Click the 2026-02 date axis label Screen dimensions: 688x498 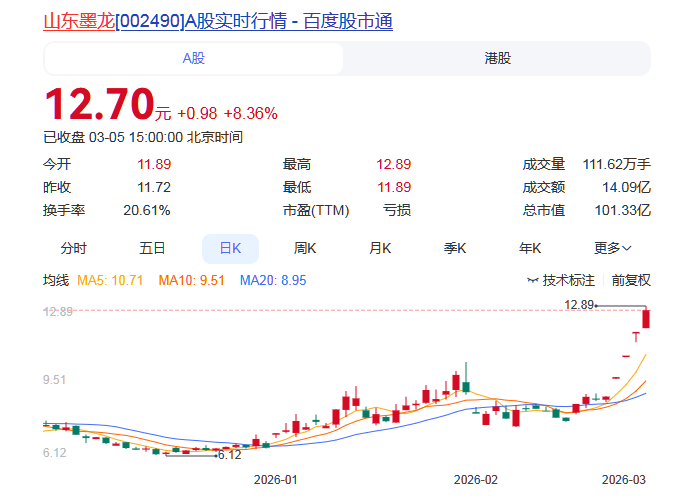475,479
